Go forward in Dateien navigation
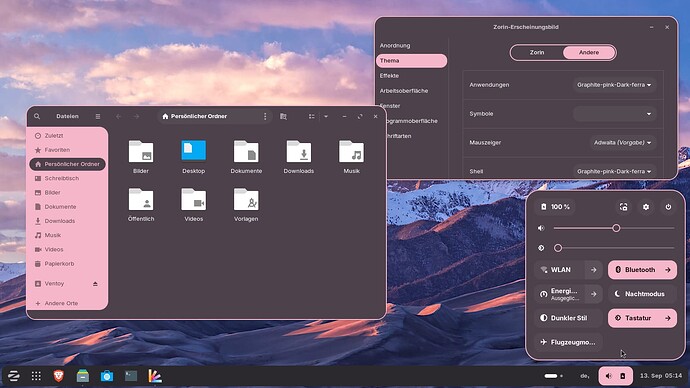 tap(136, 116)
